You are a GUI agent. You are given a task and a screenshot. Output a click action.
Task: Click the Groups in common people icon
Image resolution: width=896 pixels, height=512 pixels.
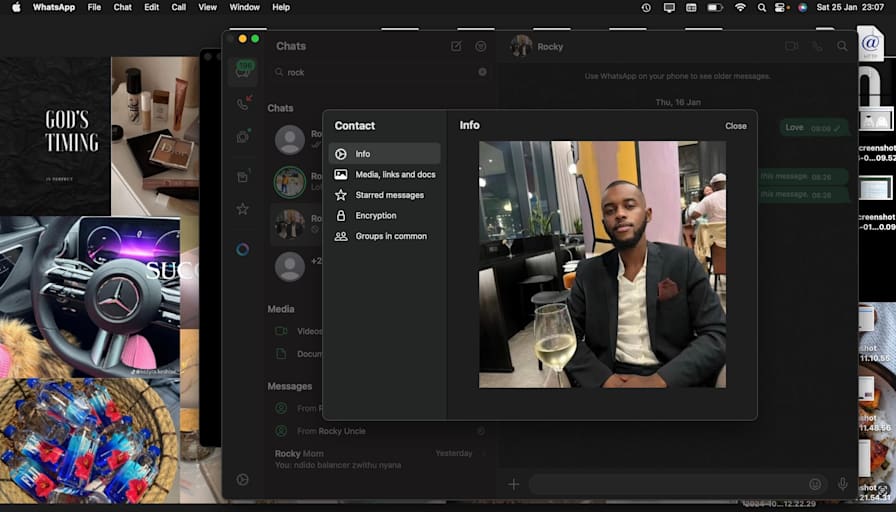[341, 236]
